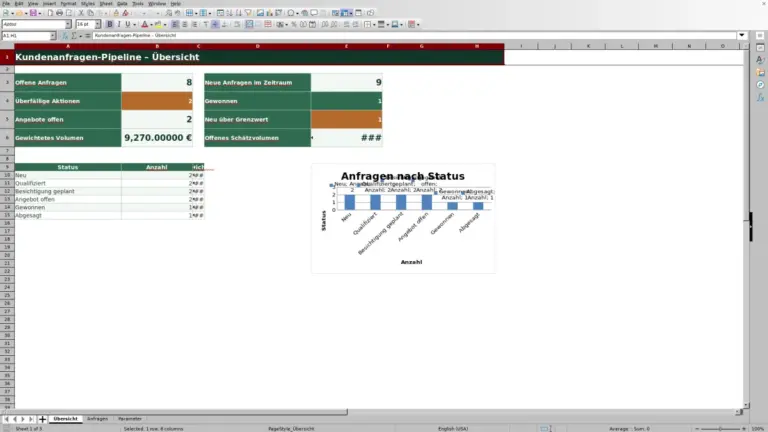Screen dimensions: 768x432
Task: Click the Format as Percent icon
Action: (294, 24)
